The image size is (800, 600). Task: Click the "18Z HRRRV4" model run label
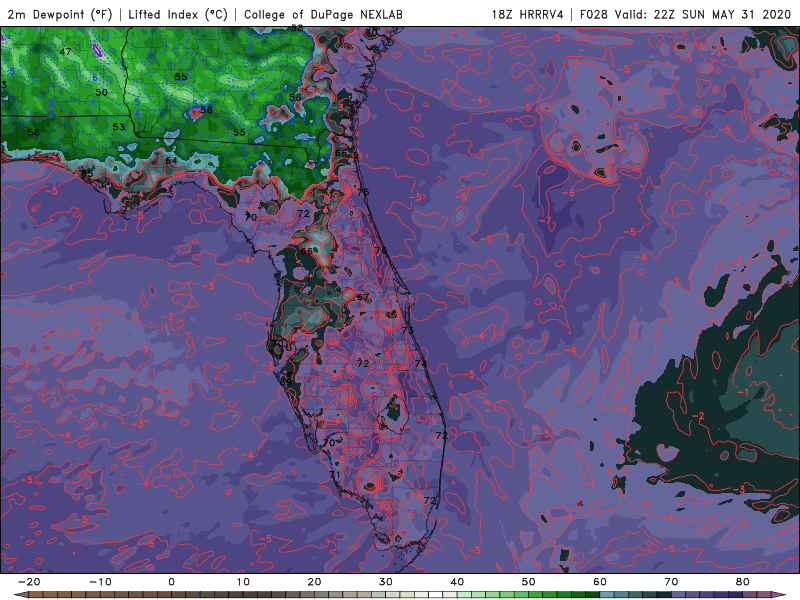pos(527,14)
